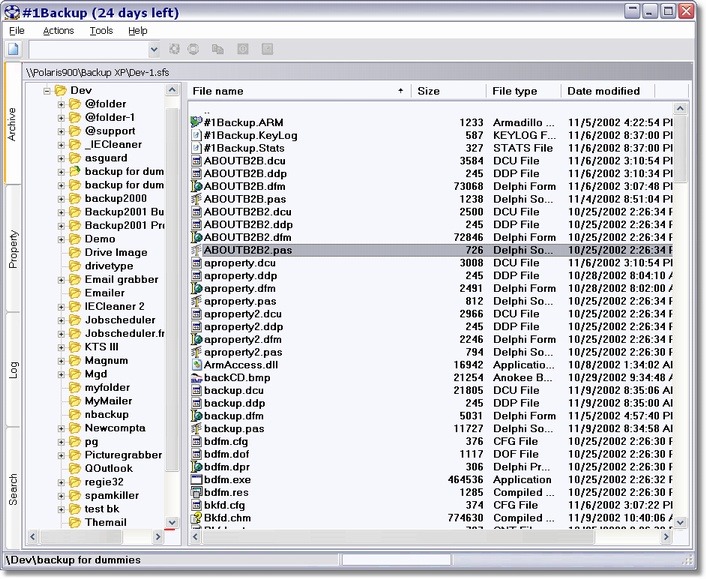The image size is (706, 579).
Task: Select the bkfd.cfg file name
Action: pos(224,505)
